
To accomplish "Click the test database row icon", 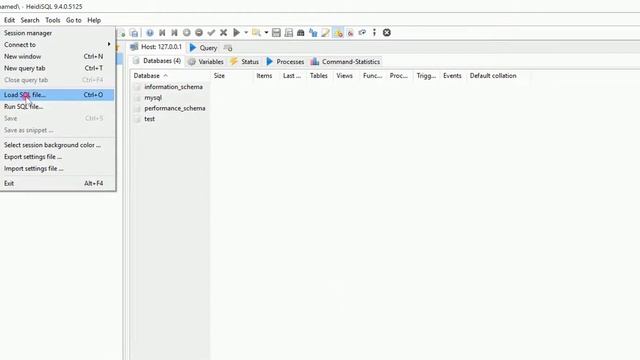I will pyautogui.click(x=137, y=119).
